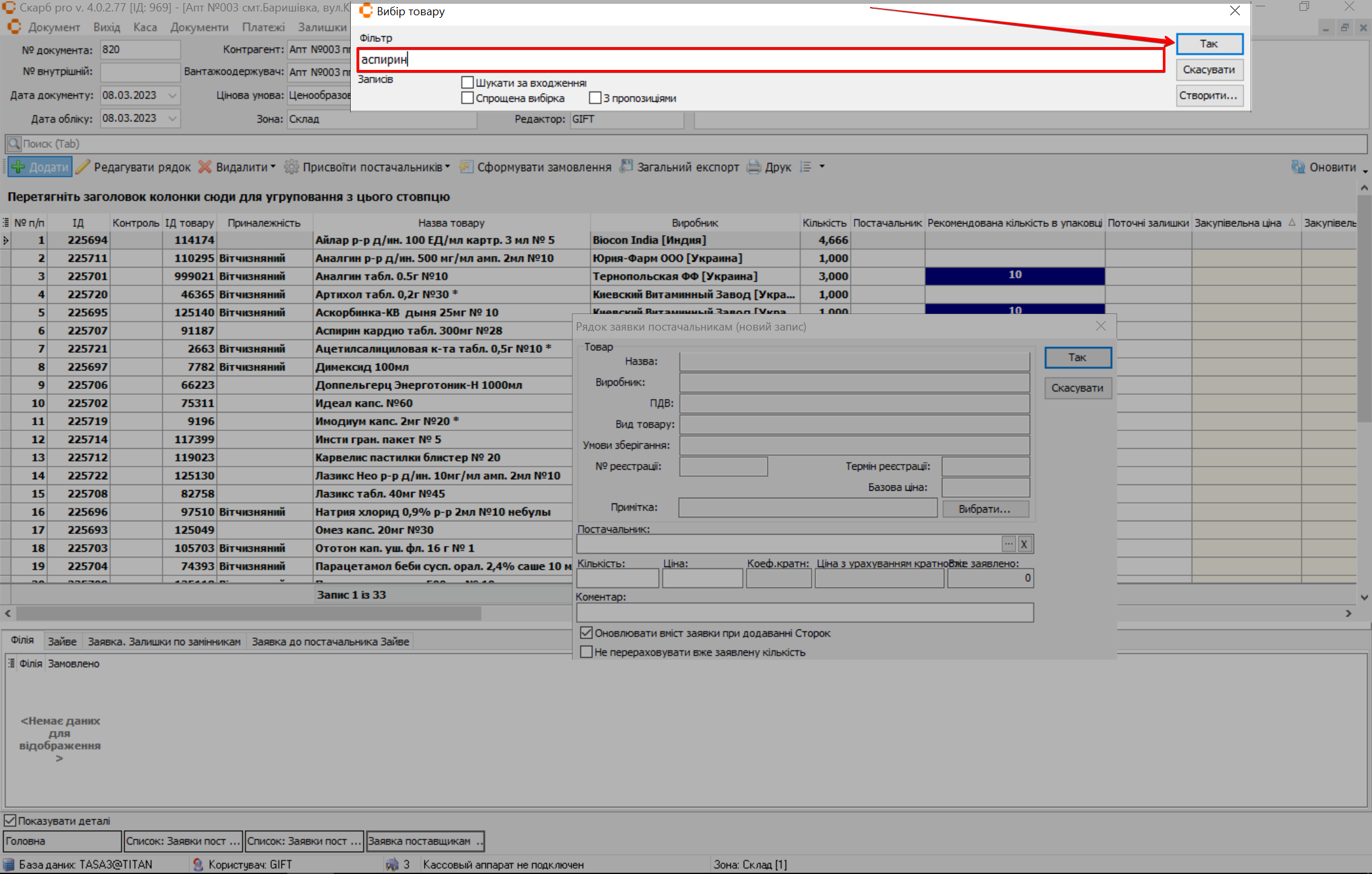Image resolution: width=1372 pixels, height=874 pixels.
Task: Click the Фільтр text input field
Action: pos(760,60)
